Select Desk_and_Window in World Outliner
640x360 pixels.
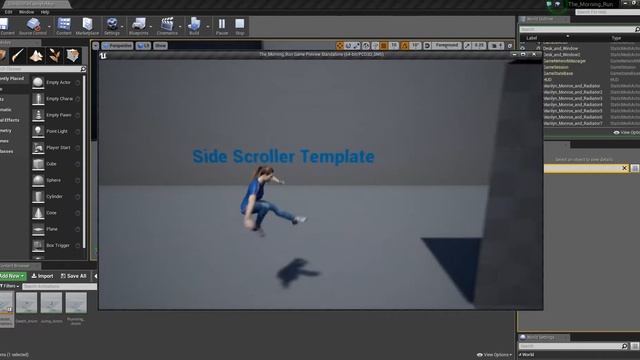(560, 48)
